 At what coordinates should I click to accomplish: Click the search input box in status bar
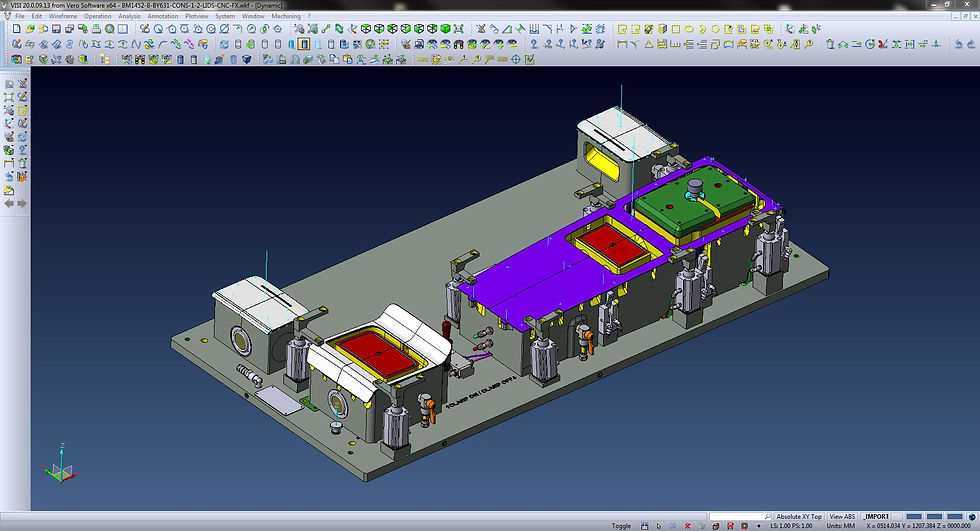tap(740, 517)
